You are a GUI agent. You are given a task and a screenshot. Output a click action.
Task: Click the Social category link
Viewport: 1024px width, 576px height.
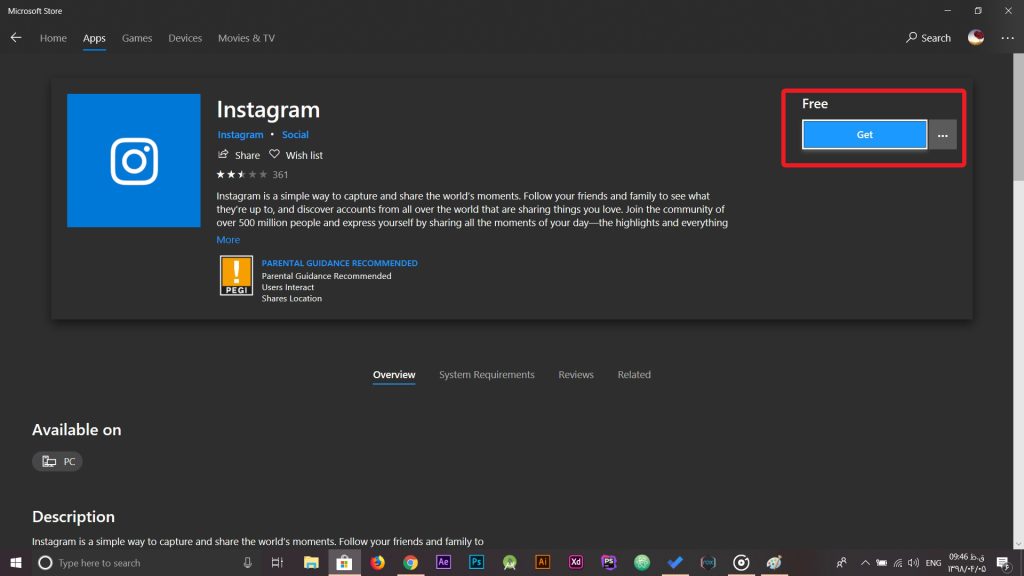295,134
